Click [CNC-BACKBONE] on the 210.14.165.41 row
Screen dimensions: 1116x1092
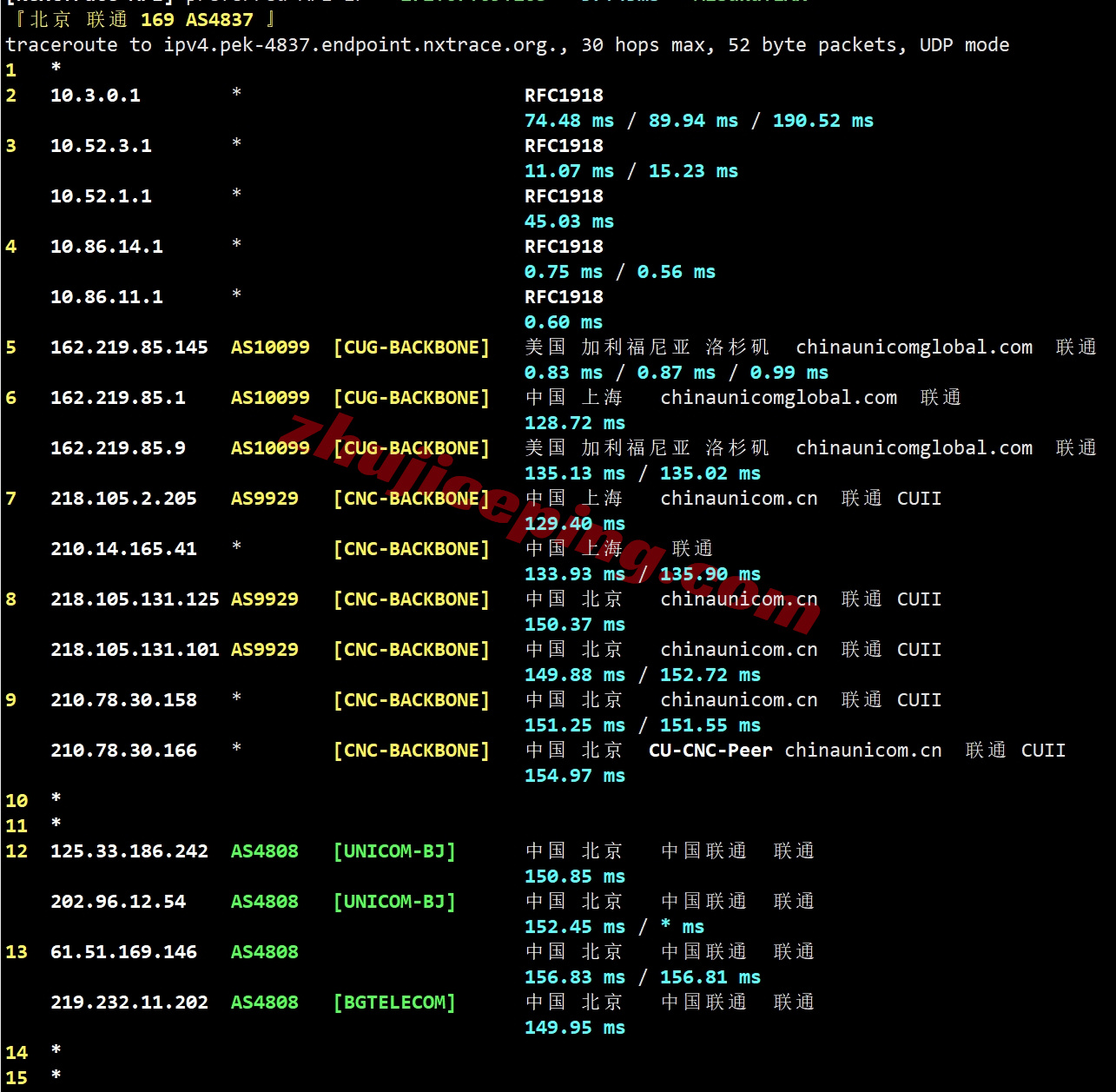pyautogui.click(x=412, y=549)
